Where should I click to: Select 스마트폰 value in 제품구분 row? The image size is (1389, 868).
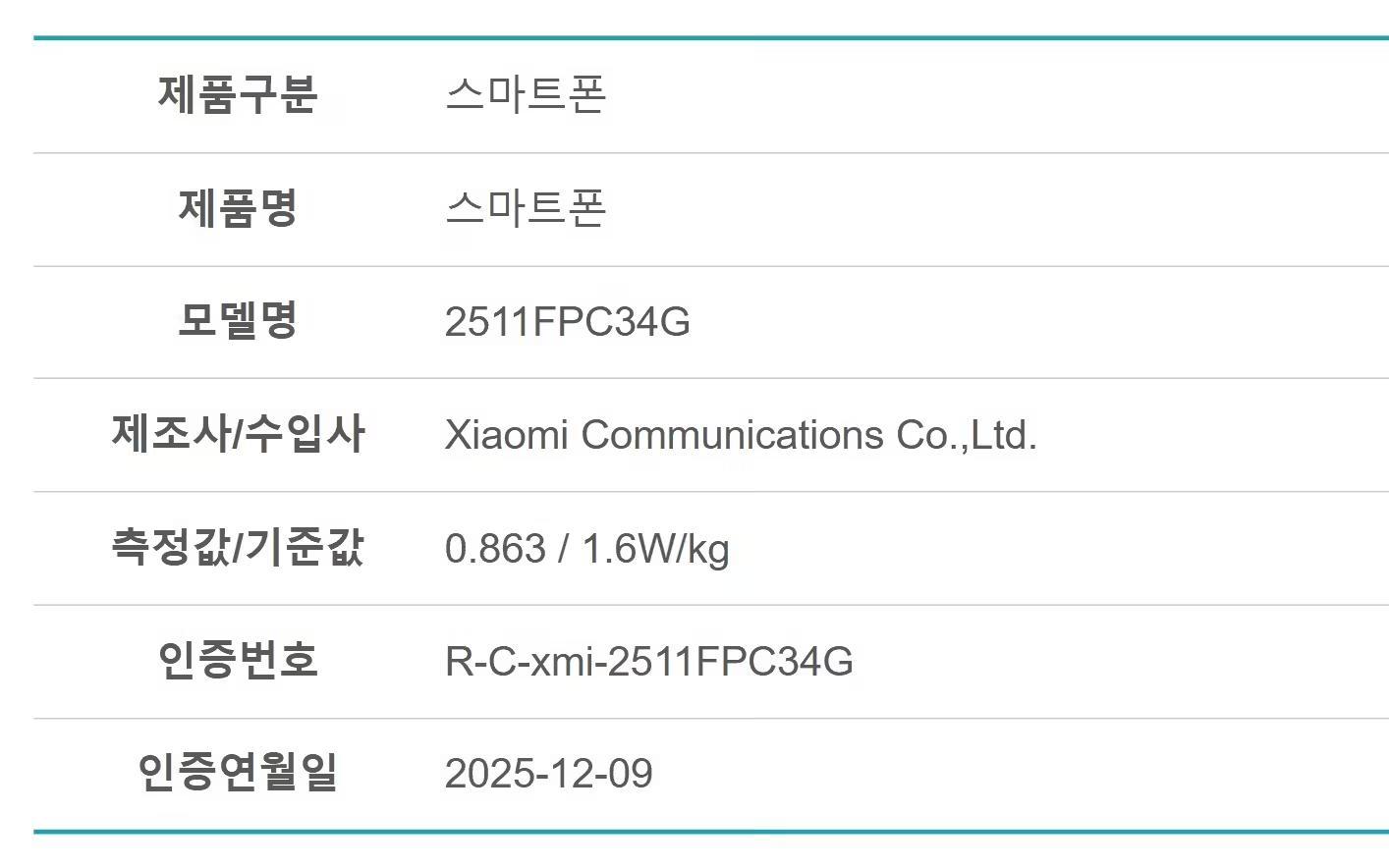point(526,95)
